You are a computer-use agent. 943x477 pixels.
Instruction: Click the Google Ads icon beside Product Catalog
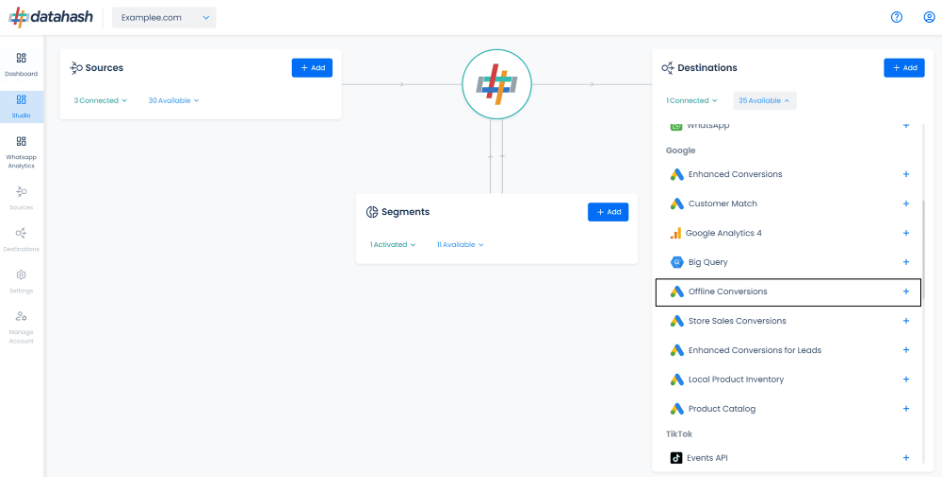tap(677, 408)
